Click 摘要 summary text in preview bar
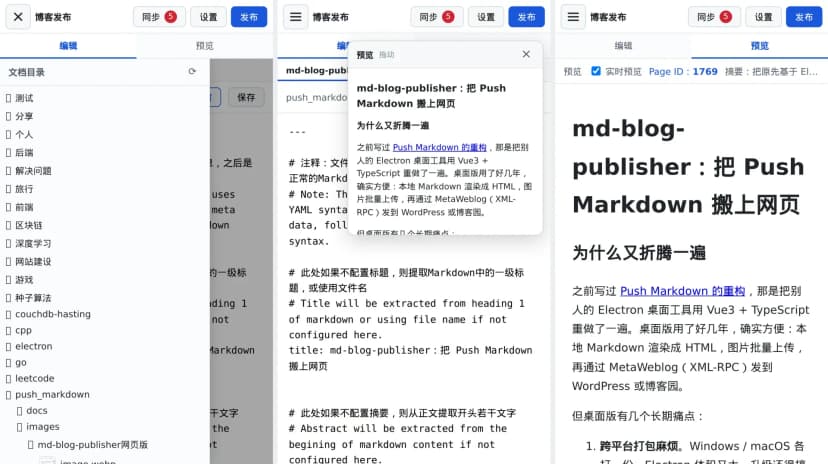The width and height of the screenshot is (828, 464). pyautogui.click(x=771, y=71)
